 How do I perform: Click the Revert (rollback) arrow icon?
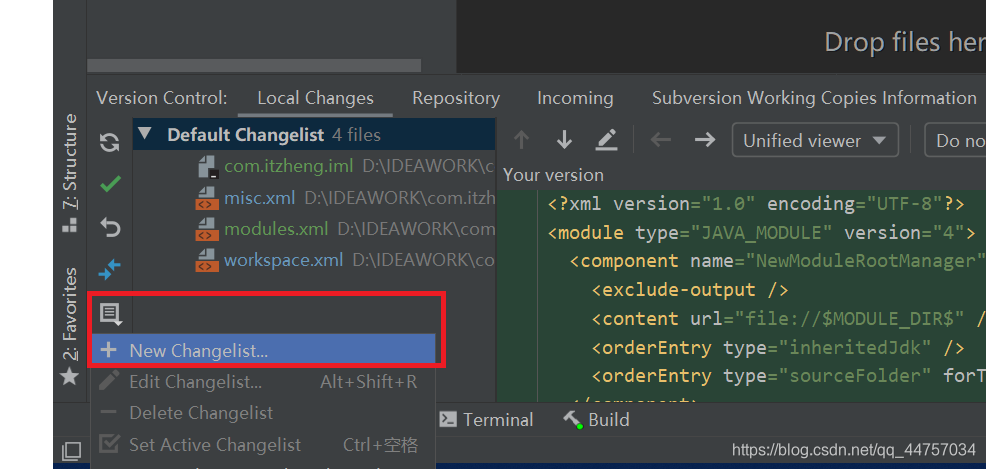click(110, 228)
